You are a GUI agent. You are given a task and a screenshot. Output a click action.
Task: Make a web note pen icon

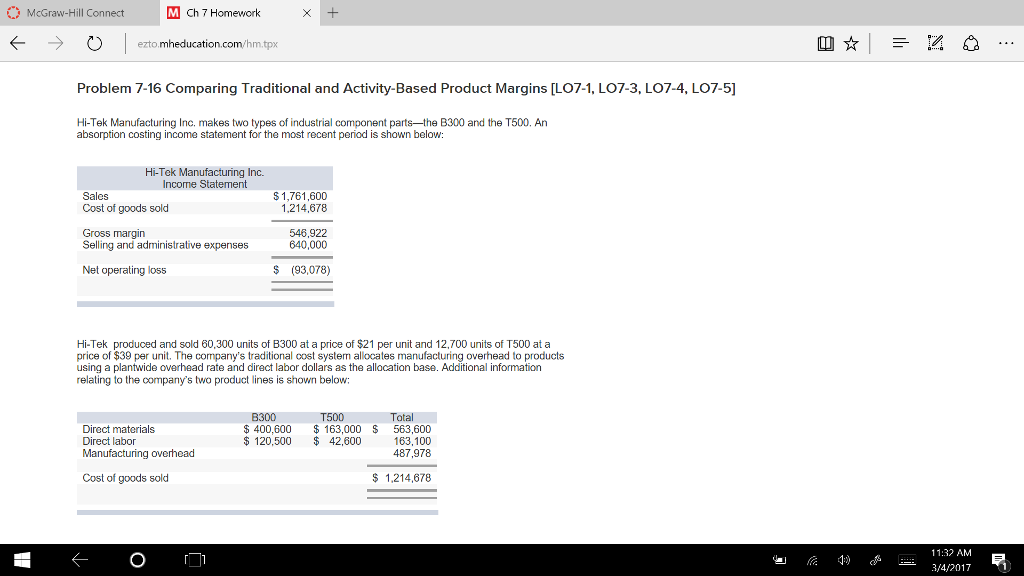(935, 43)
